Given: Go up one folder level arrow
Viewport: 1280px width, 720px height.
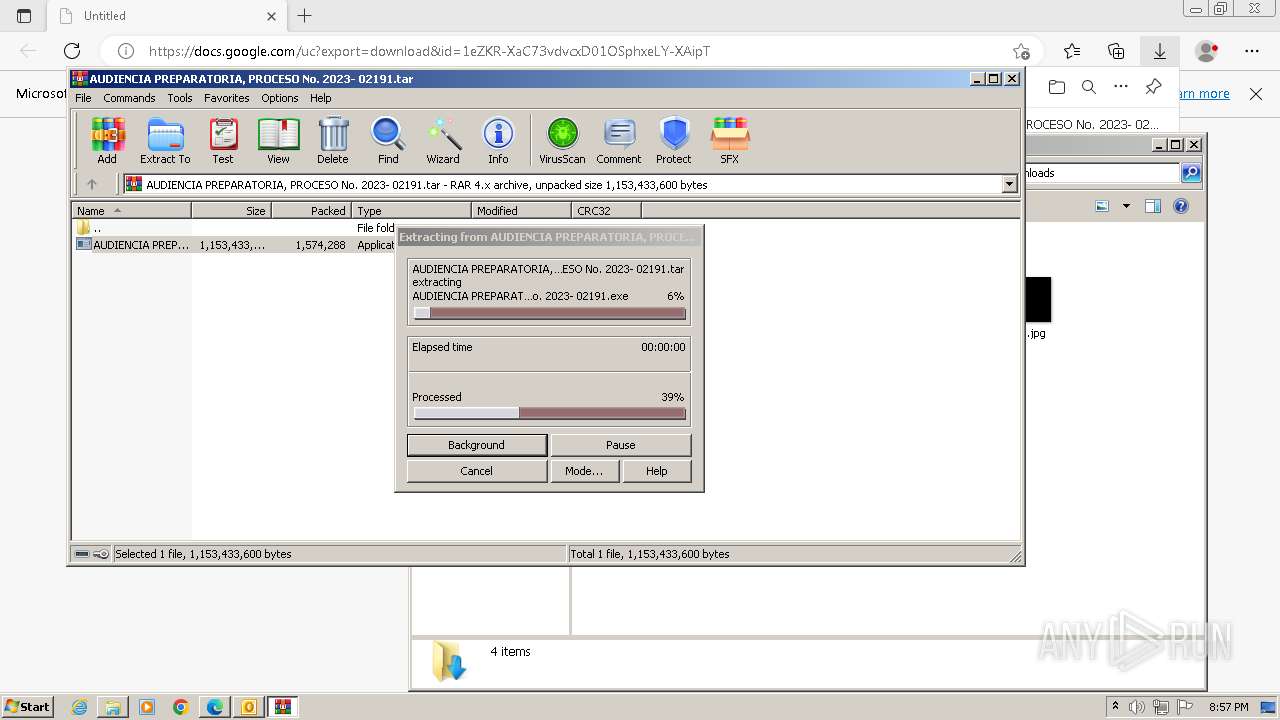Looking at the screenshot, I should coord(92,184).
